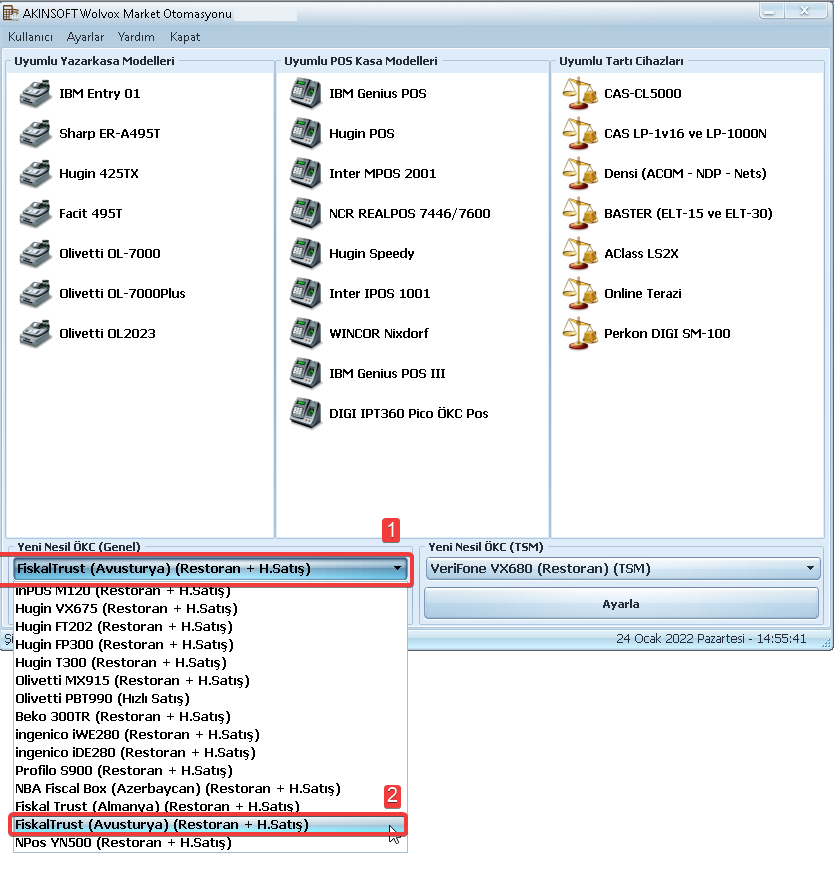Open the BASTER (ELT-15 ve ELT-30) scale icon
The height and width of the screenshot is (890, 834).
[x=580, y=213]
